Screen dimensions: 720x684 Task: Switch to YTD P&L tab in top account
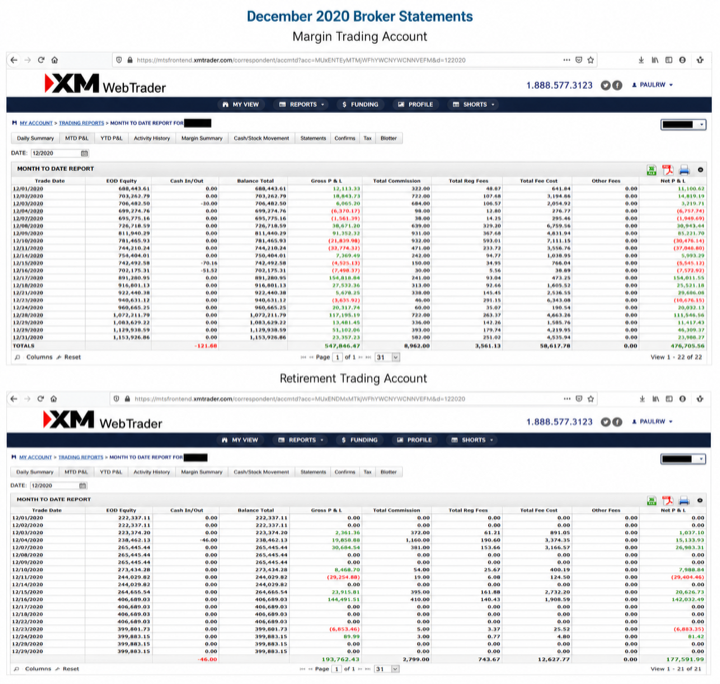(112, 138)
